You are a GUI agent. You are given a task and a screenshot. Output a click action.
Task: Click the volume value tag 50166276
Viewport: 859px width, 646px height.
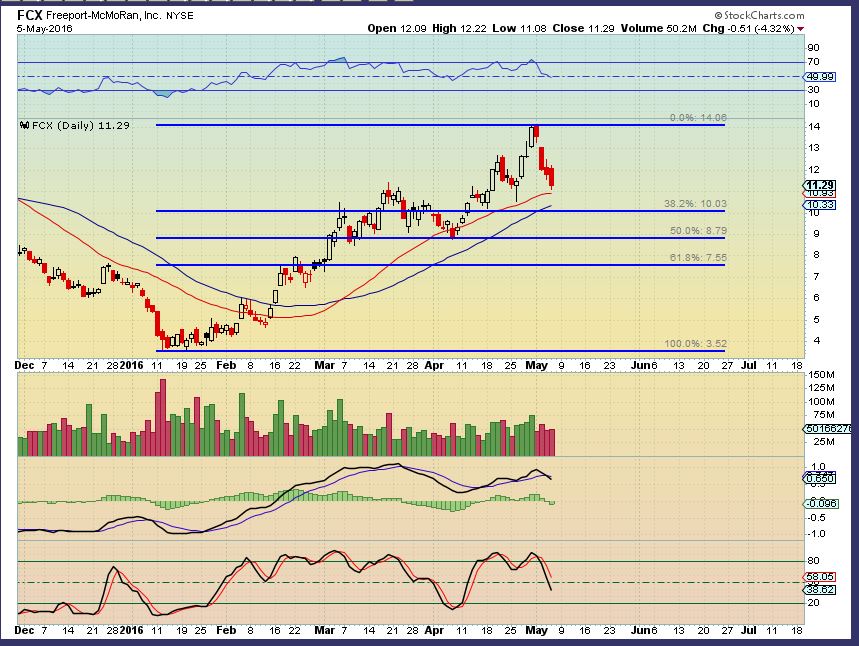pyautogui.click(x=828, y=428)
